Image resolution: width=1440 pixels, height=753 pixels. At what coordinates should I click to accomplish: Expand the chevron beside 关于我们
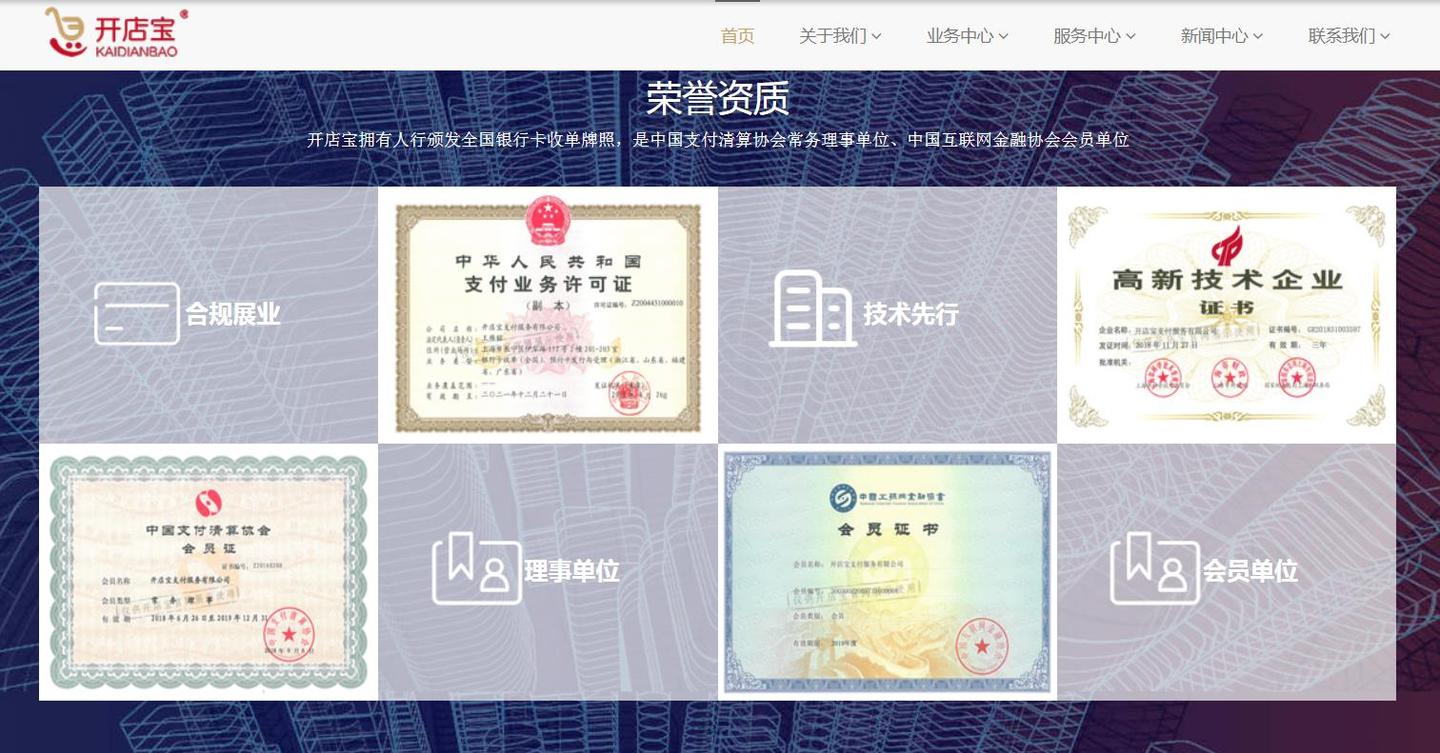click(x=877, y=37)
